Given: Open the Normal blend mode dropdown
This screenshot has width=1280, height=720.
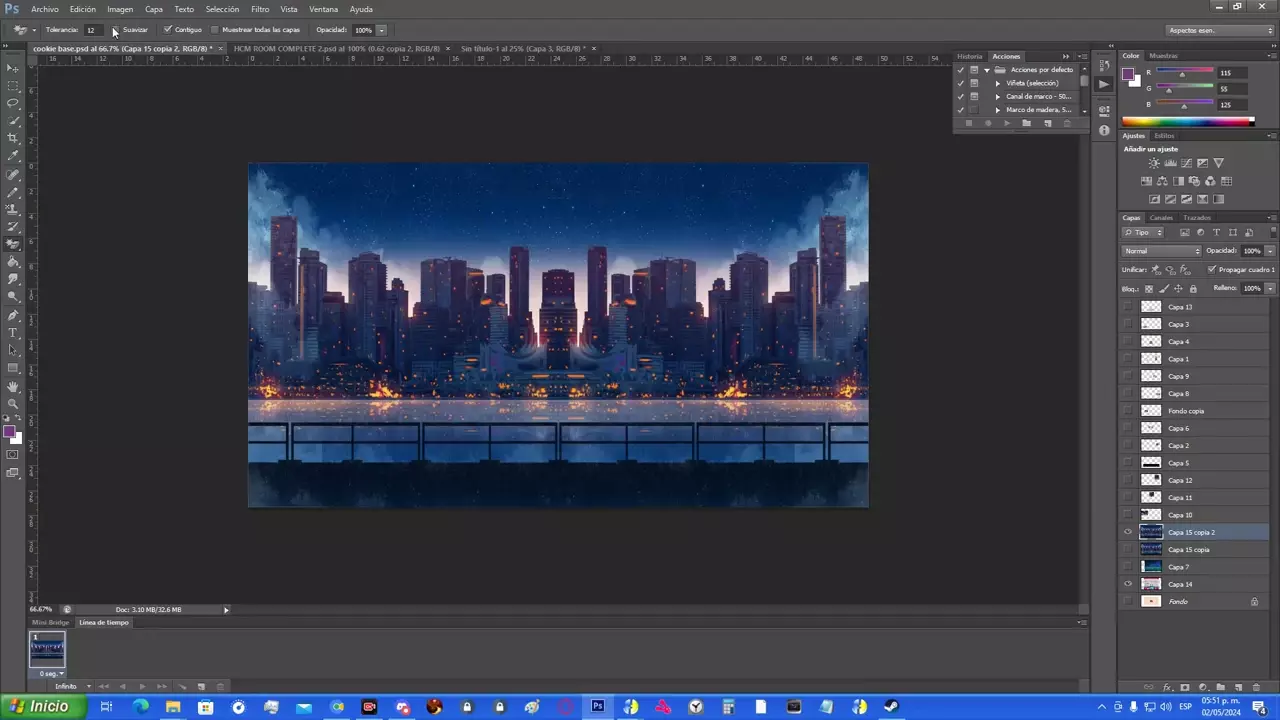Looking at the screenshot, I should [1161, 251].
